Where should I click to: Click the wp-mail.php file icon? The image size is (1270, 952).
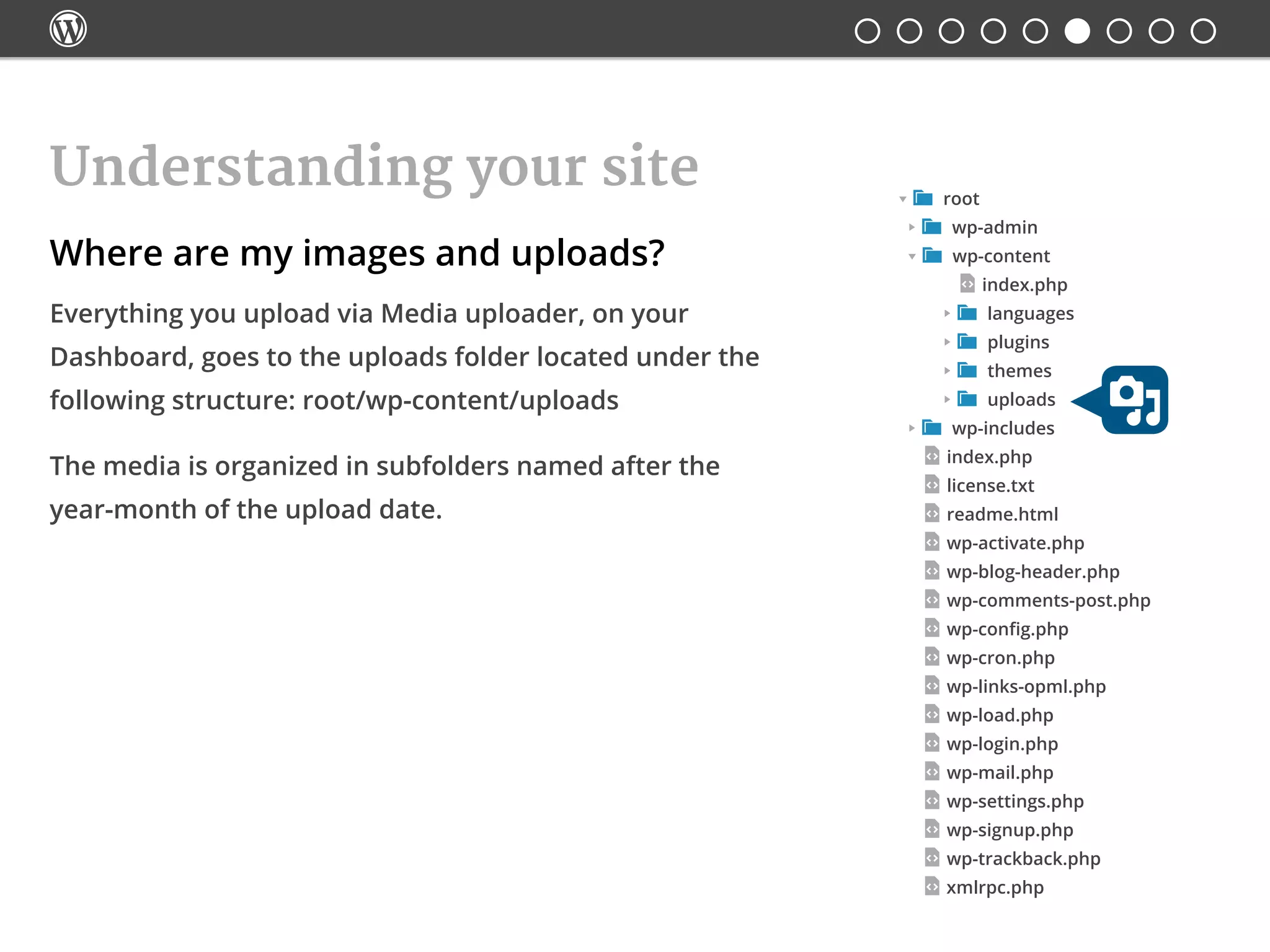tap(932, 772)
